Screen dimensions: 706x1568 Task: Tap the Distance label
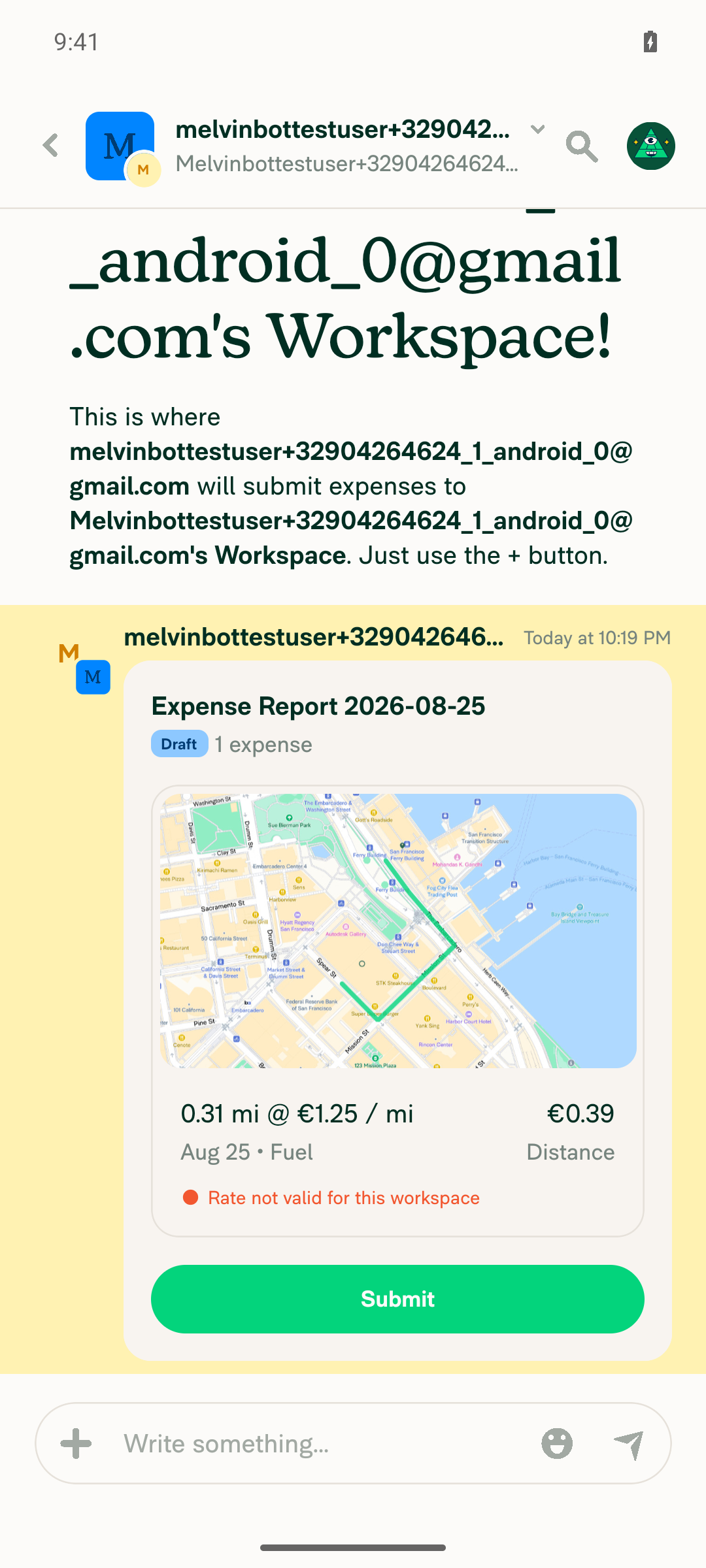click(570, 1152)
